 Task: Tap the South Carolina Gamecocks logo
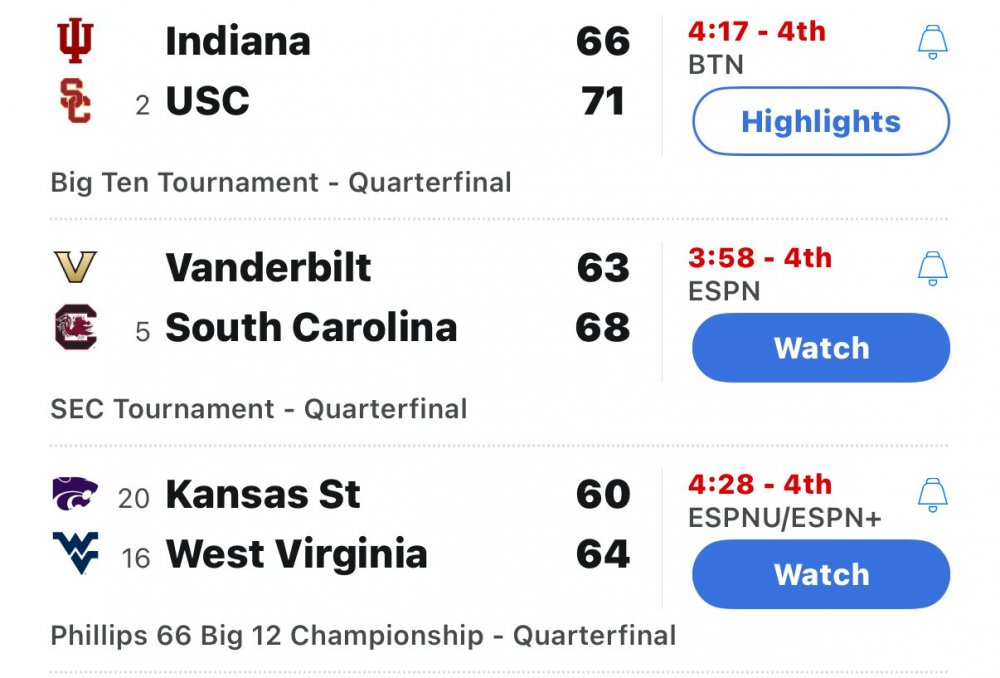coord(75,328)
